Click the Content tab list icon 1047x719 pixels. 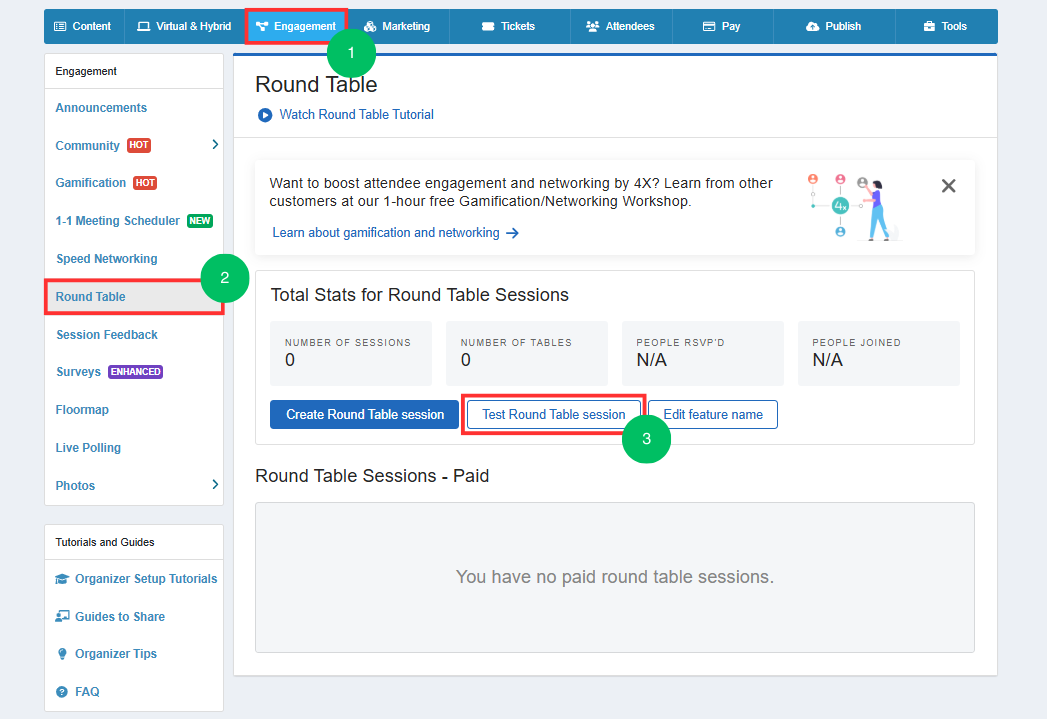click(x=60, y=27)
